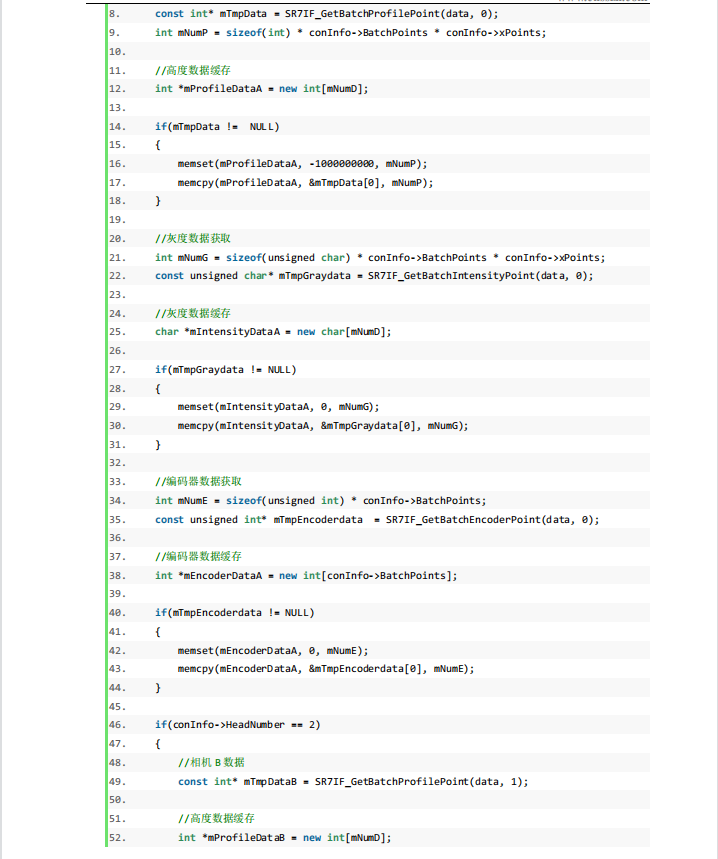The image size is (718, 859).
Task: Click line number 19.
Action: coord(117,220)
